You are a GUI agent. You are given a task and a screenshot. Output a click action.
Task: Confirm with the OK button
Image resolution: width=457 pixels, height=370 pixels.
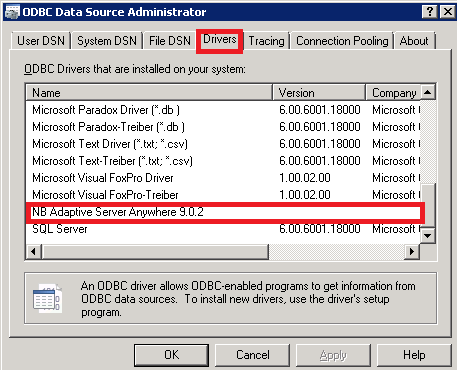pyautogui.click(x=171, y=355)
